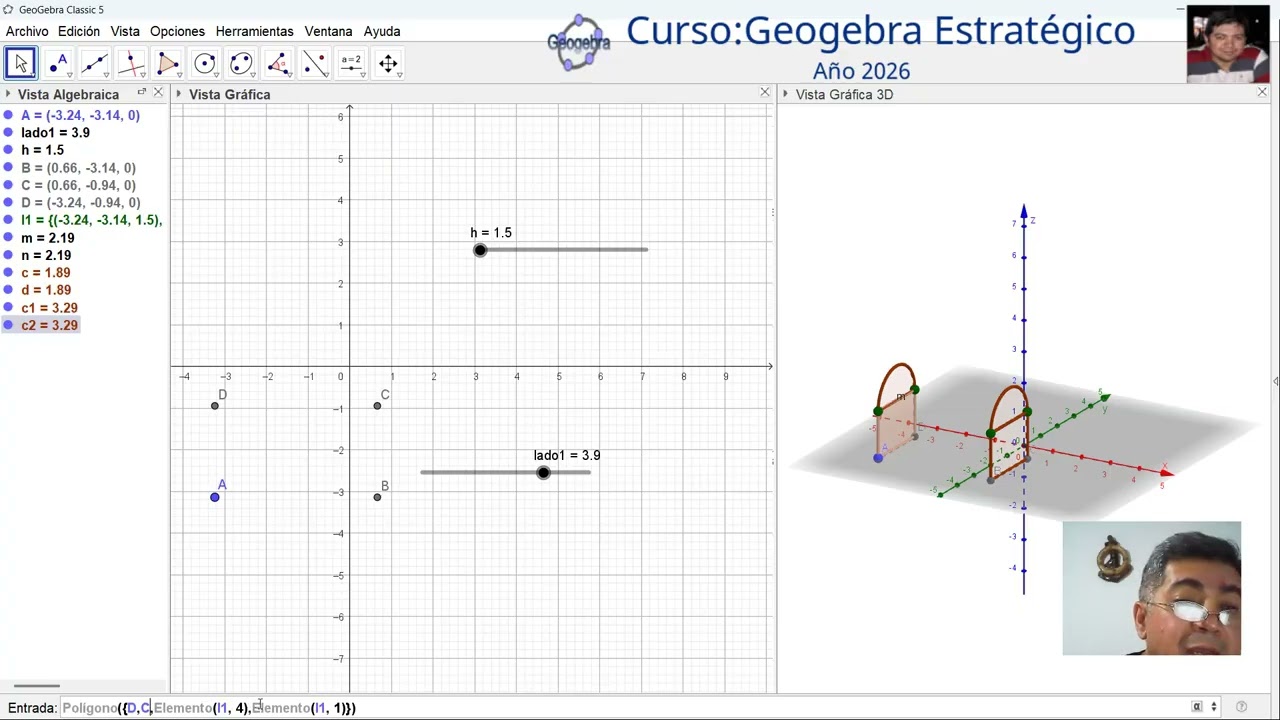The height and width of the screenshot is (720, 1280).
Task: Select the Slider (a=2) tool
Action: point(351,64)
